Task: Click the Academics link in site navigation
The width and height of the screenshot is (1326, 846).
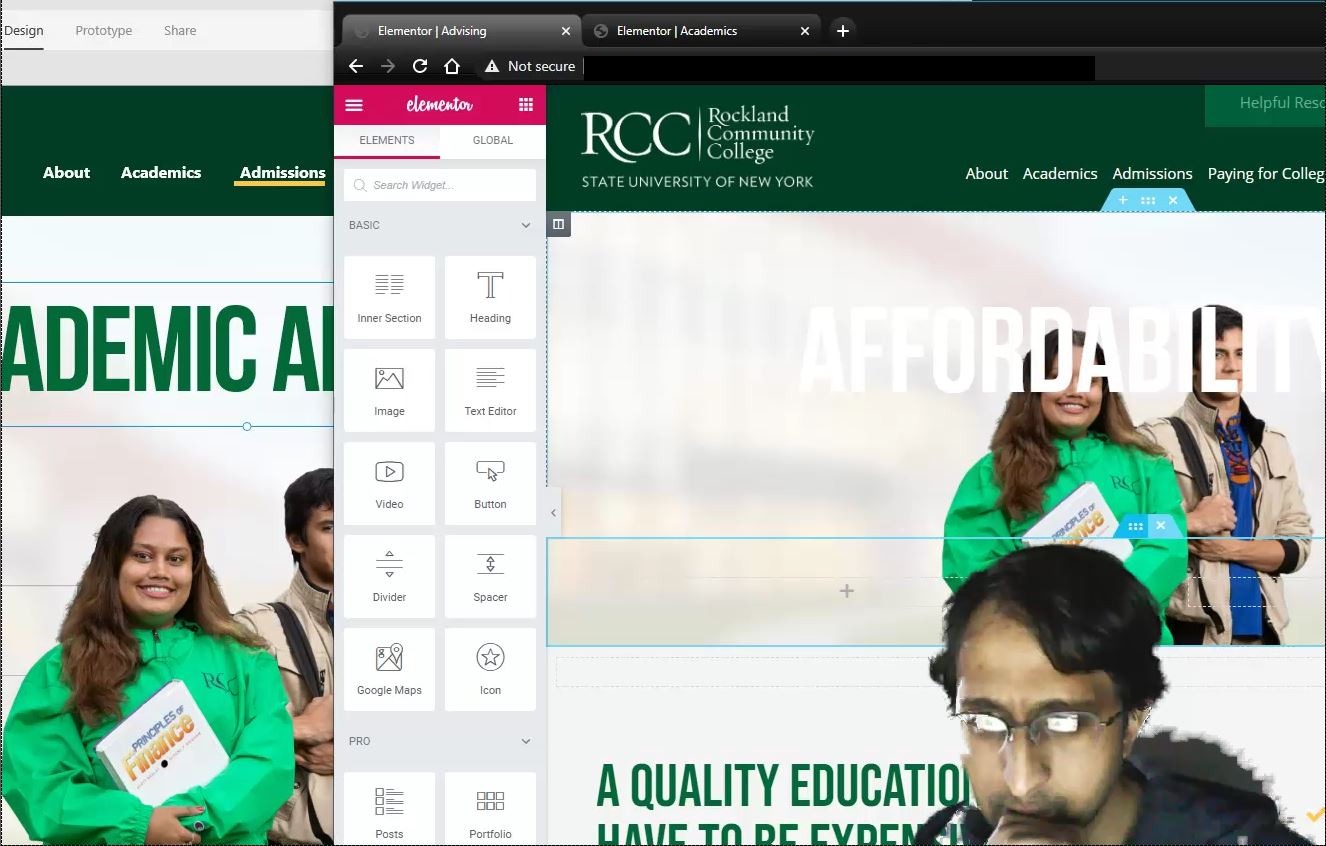Action: (1059, 174)
